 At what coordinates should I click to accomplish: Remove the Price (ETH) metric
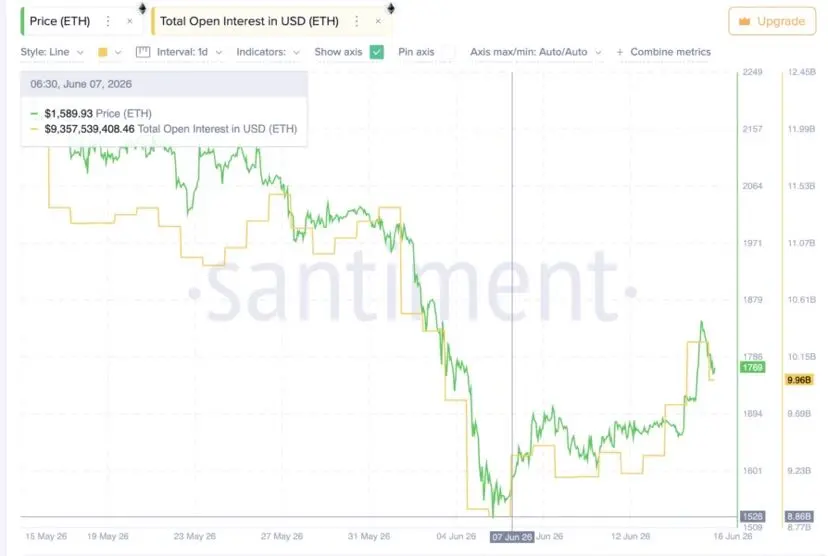(x=130, y=21)
